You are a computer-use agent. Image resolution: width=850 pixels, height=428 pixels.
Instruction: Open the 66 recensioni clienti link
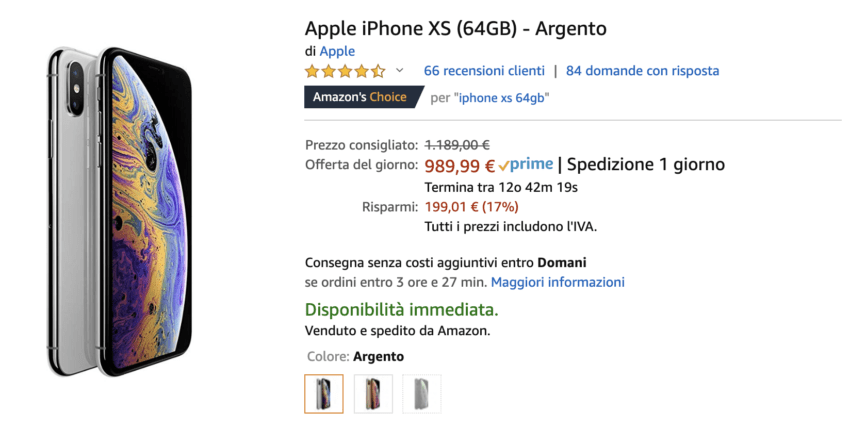point(484,71)
